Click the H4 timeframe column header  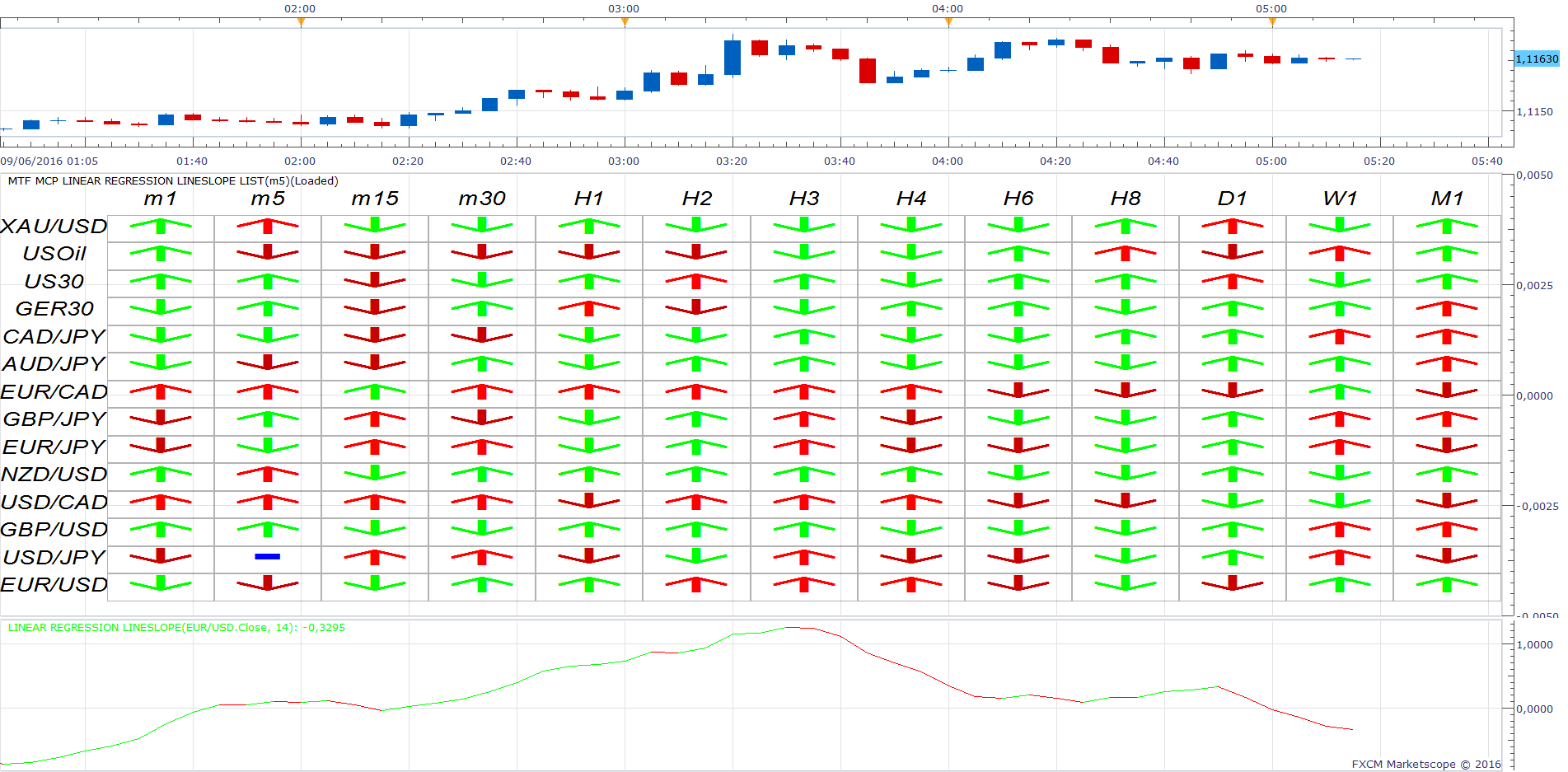coord(911,199)
